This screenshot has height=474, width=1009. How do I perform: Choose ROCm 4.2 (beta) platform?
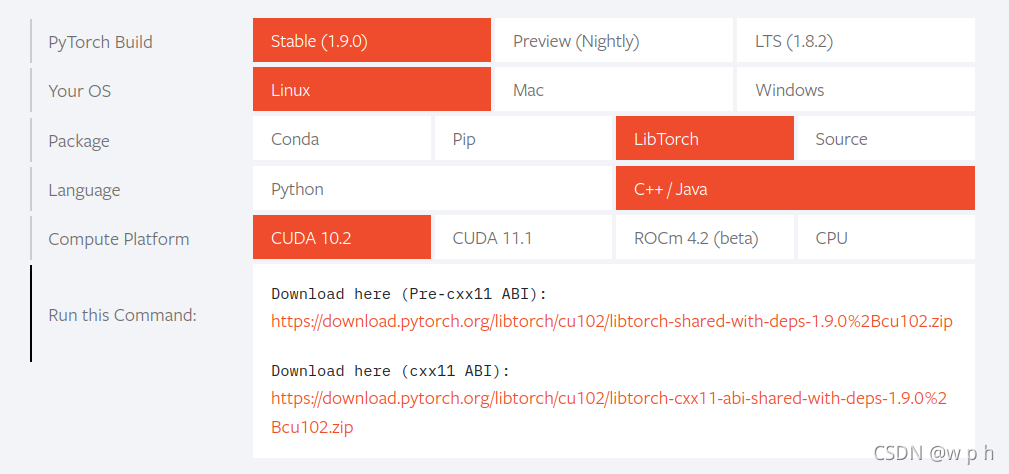click(x=705, y=237)
